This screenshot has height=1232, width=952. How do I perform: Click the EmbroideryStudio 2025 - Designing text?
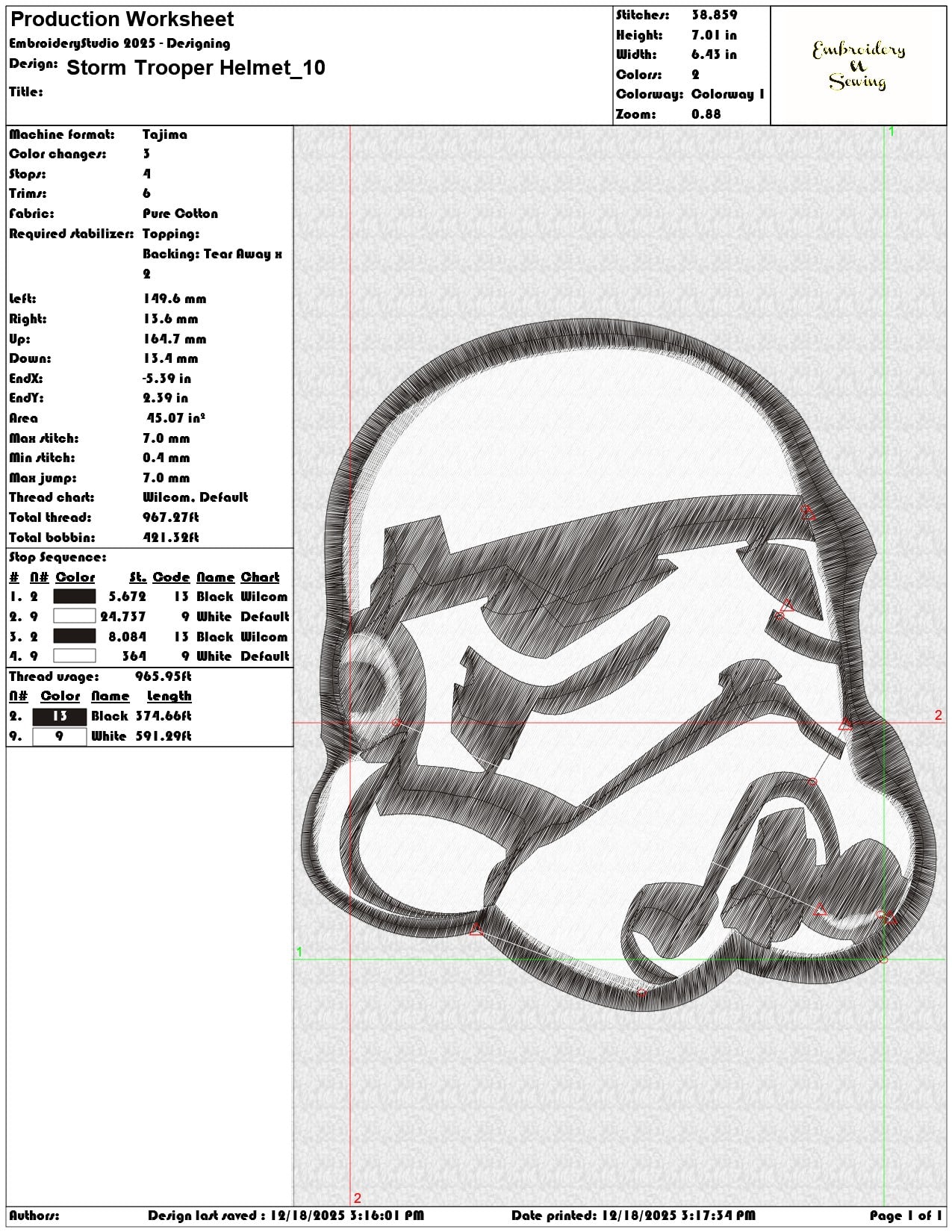[119, 43]
